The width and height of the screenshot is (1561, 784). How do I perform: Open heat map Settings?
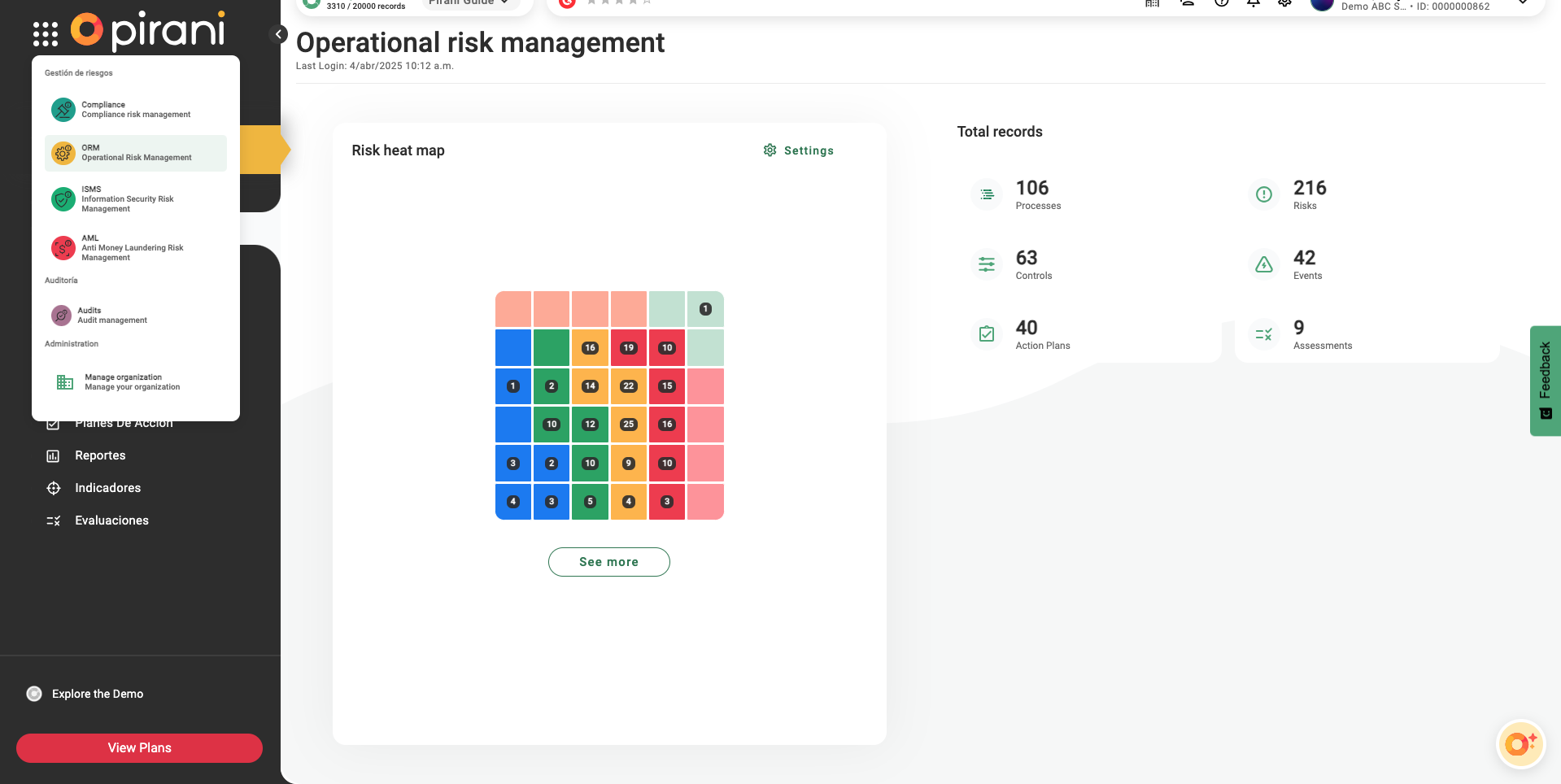tap(798, 150)
